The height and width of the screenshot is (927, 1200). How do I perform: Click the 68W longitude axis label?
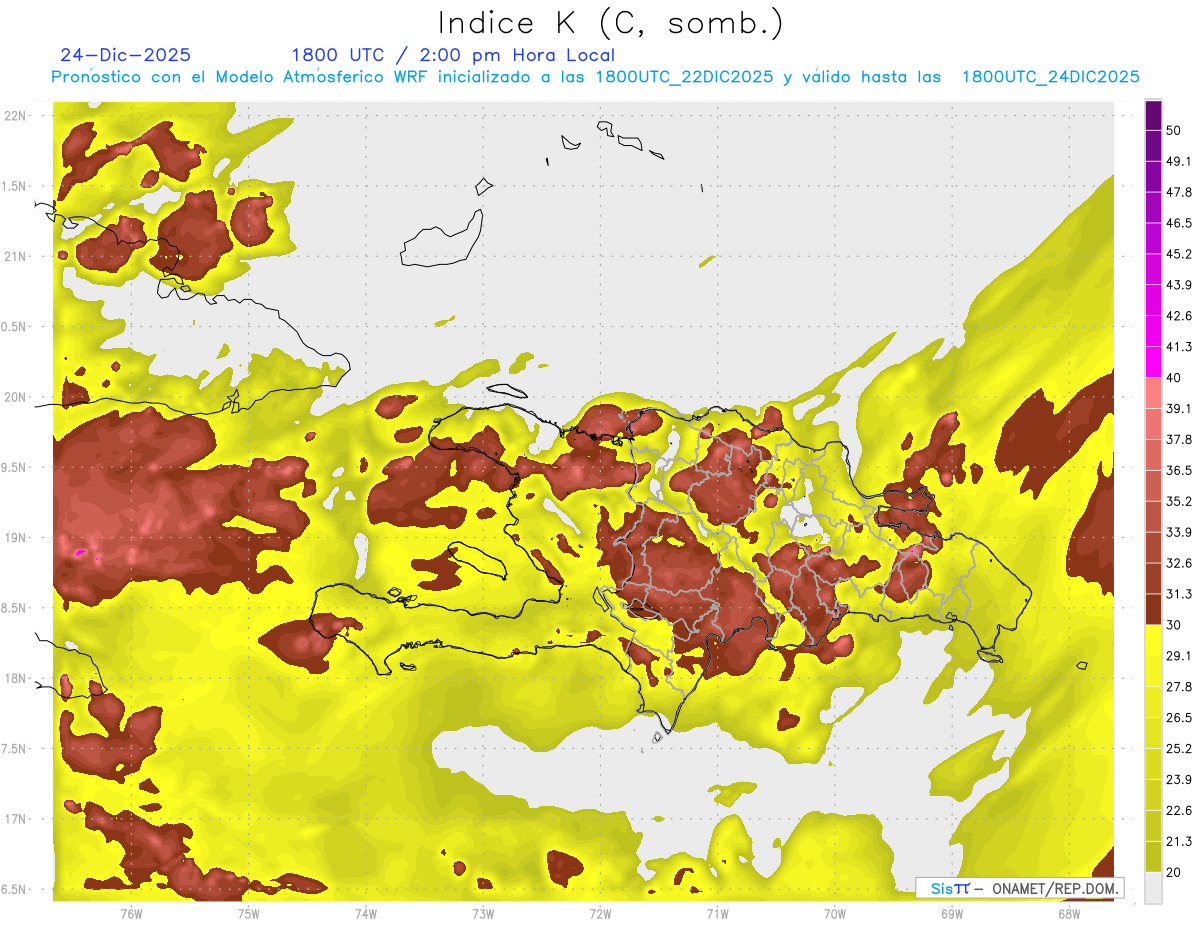(1069, 913)
